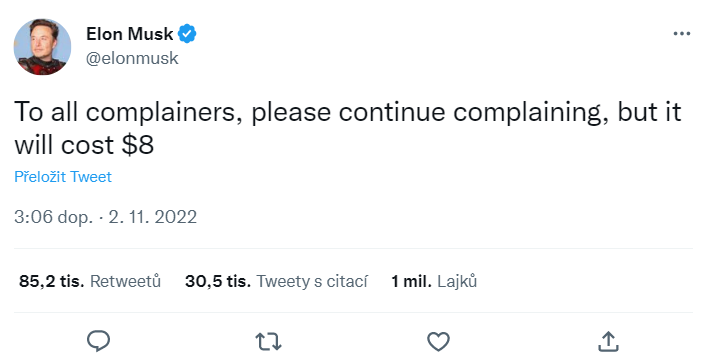
Task: Open the three-dot more options menu
Action: 682,34
